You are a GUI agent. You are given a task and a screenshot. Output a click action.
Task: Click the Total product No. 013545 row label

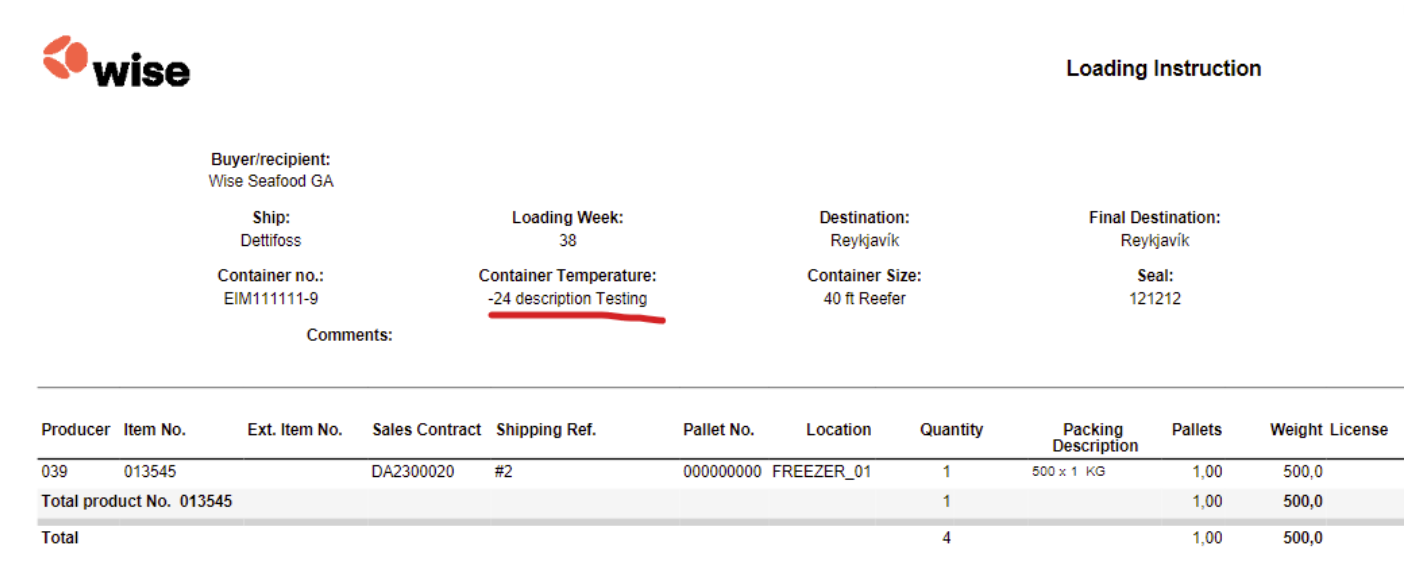[137, 502]
